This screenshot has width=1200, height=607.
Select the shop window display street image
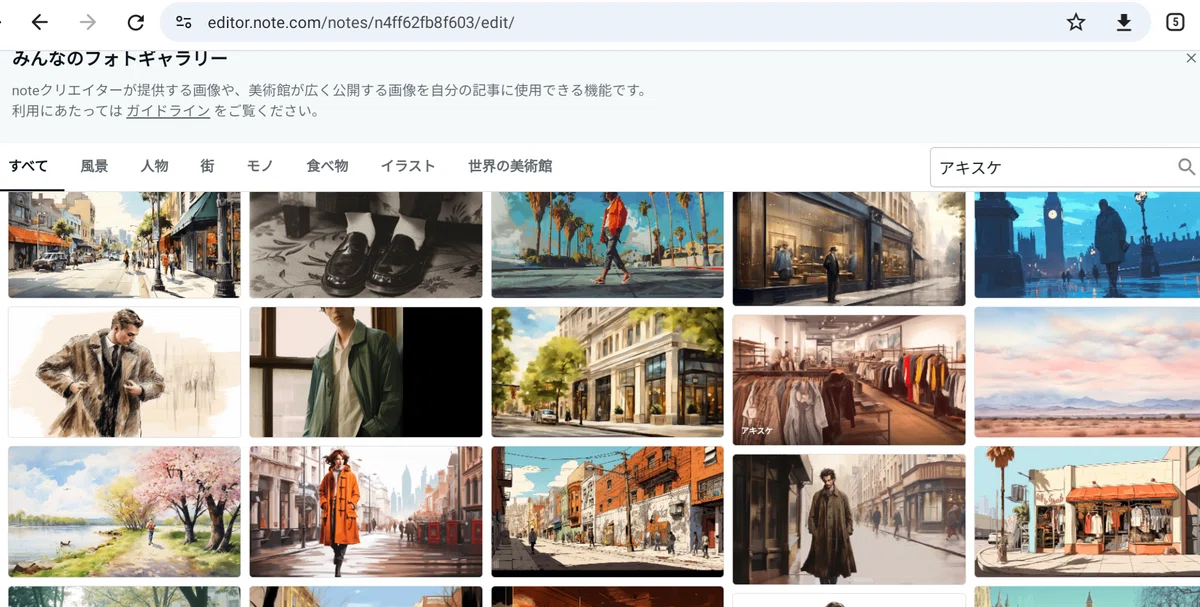pyautogui.click(x=849, y=249)
